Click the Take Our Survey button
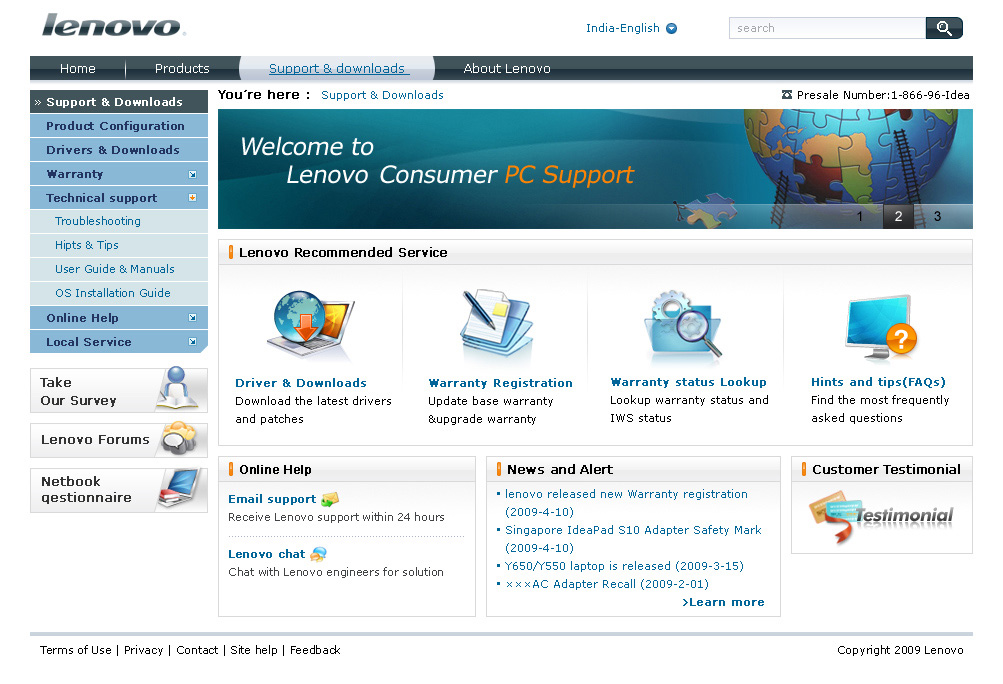The height and width of the screenshot is (684, 1003). 119,390
